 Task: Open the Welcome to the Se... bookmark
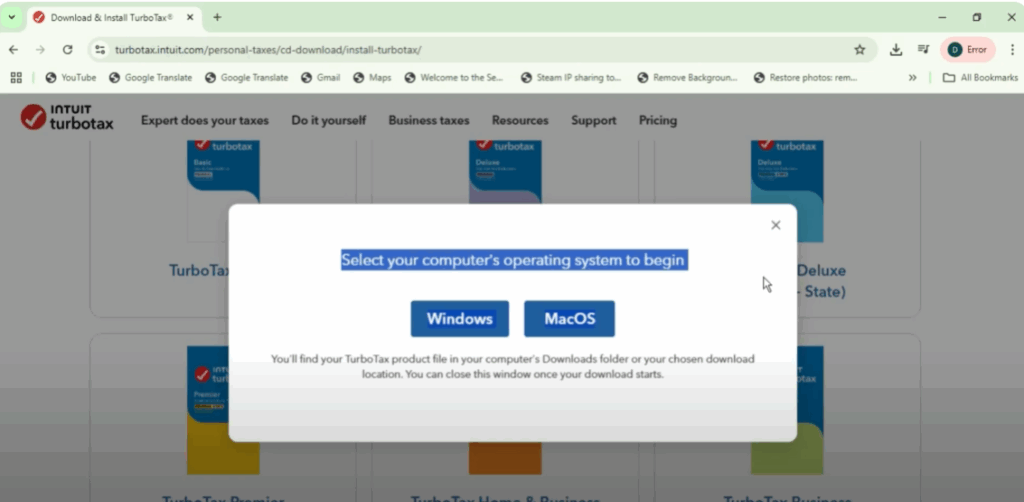click(x=454, y=77)
